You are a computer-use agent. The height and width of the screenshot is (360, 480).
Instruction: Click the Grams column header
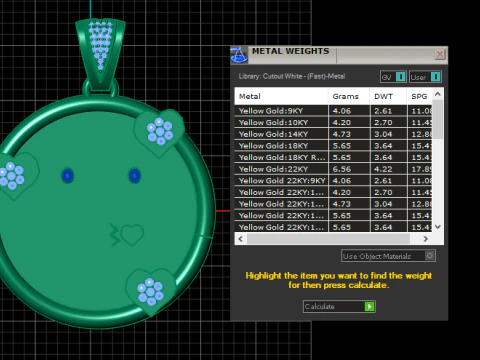pyautogui.click(x=349, y=96)
